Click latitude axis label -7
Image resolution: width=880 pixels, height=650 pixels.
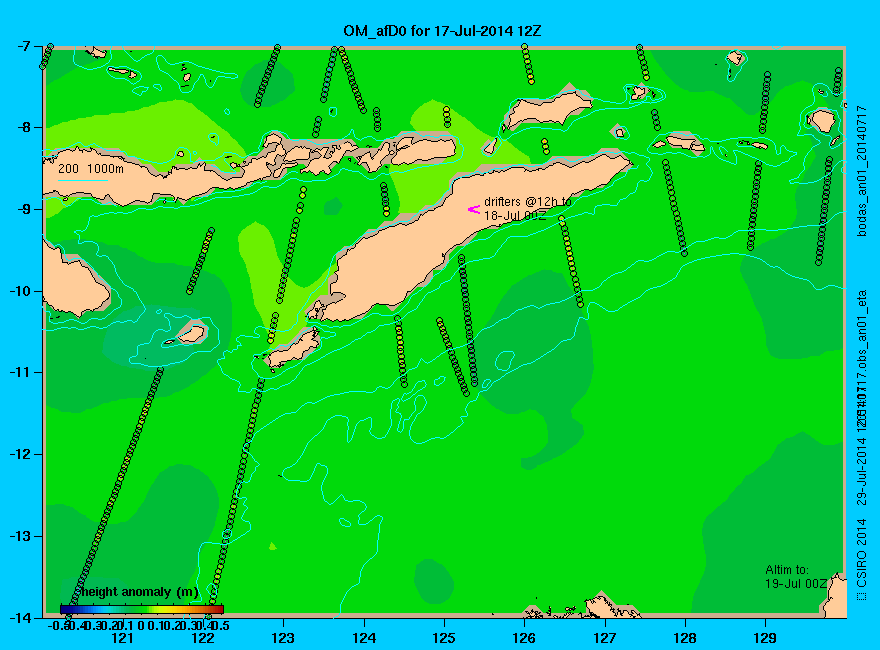point(22,46)
